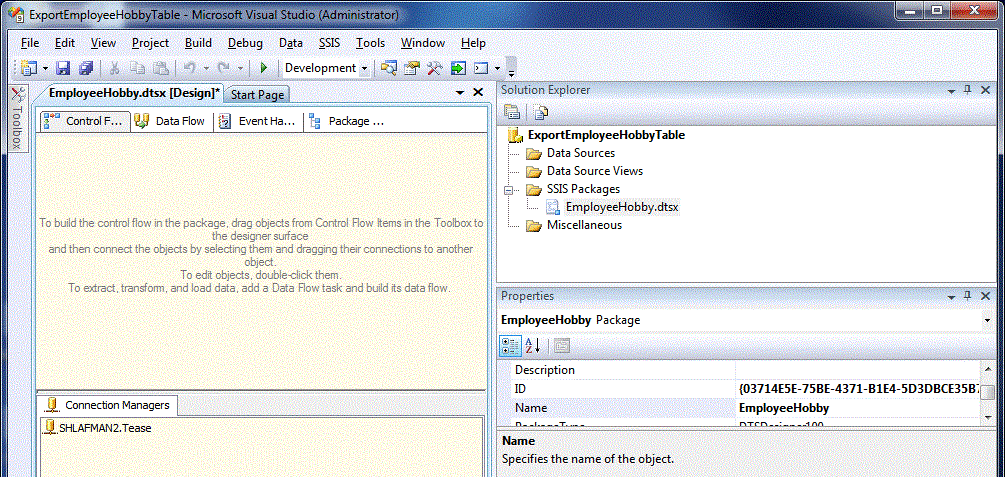Toggle the Solution Explorer auto-hide pin

click(x=968, y=91)
